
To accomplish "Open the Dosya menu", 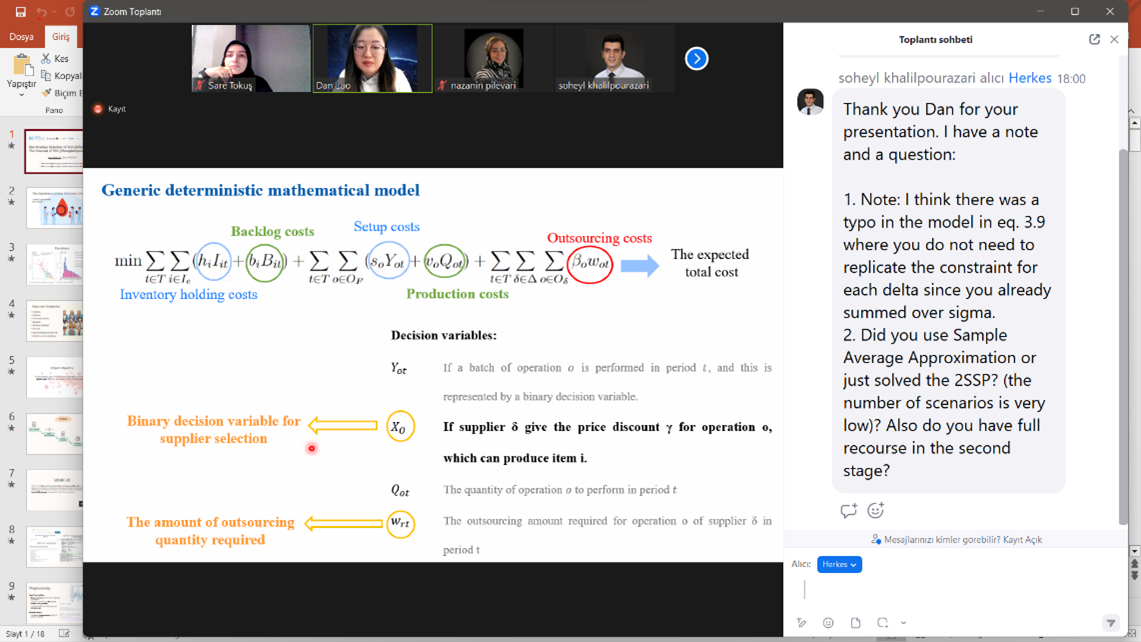I will (21, 37).
